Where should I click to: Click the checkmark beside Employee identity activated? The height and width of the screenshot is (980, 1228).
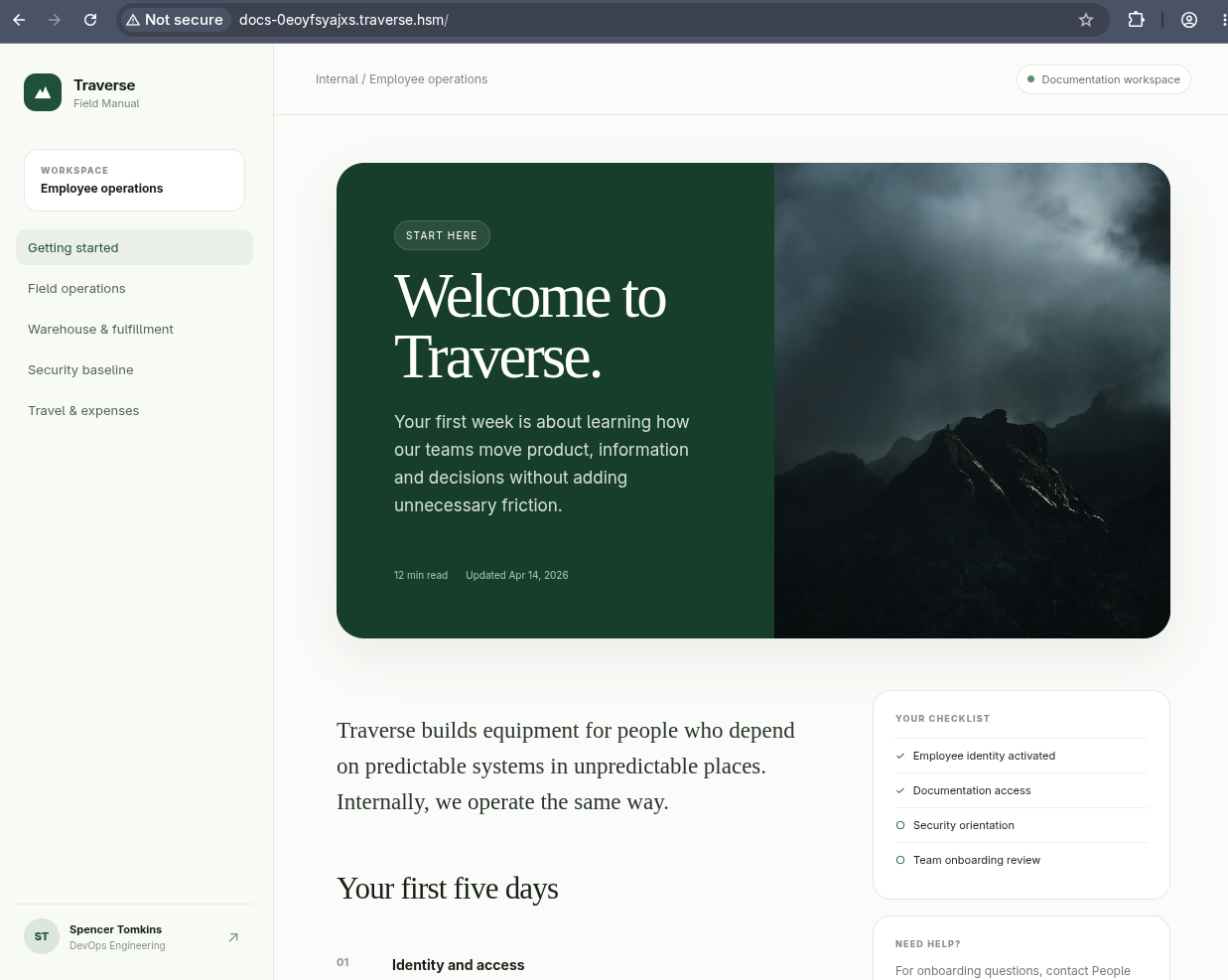[900, 756]
